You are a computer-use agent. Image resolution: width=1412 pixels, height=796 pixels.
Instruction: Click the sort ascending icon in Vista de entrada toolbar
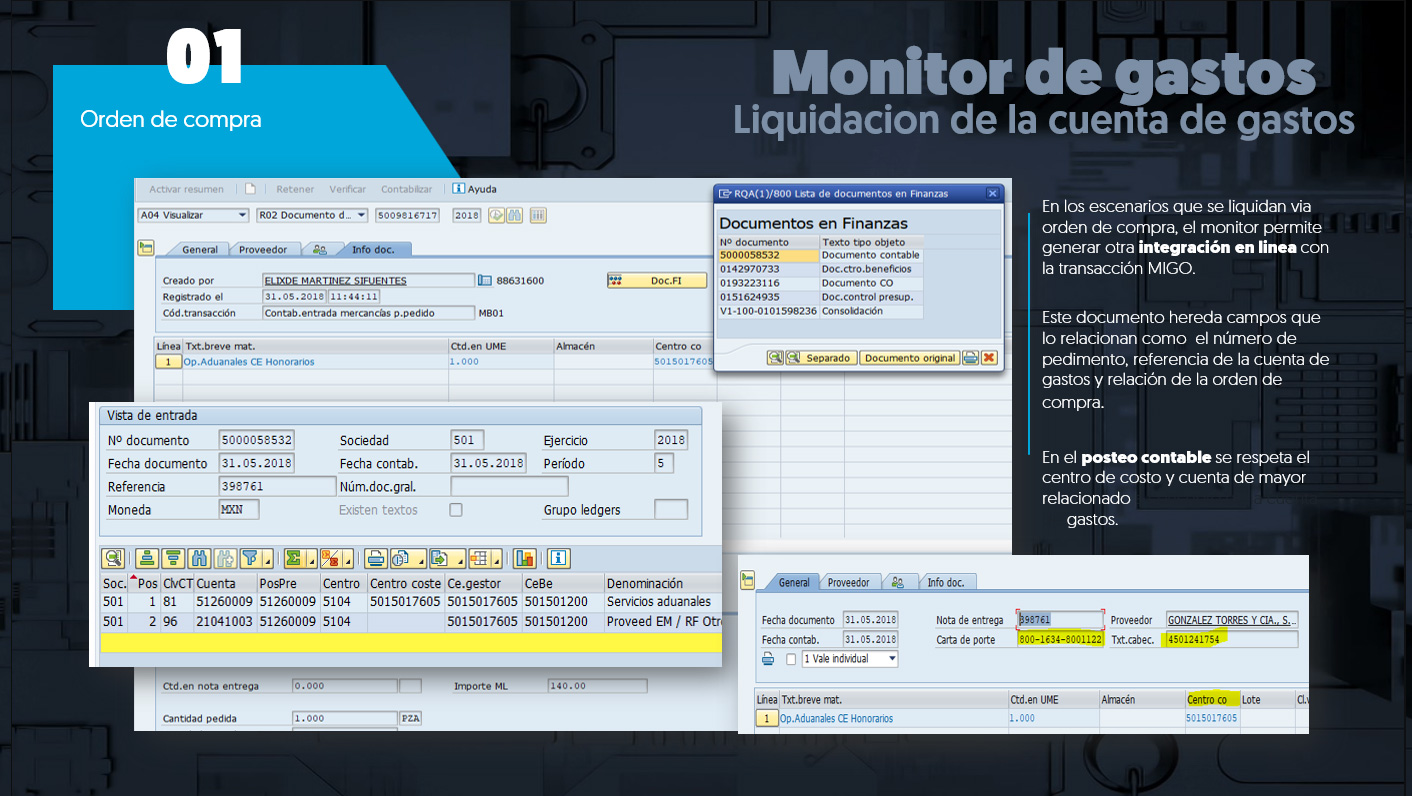[x=148, y=558]
